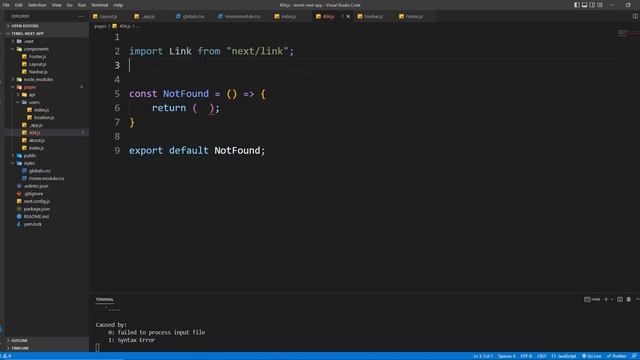
Task: Open the yarn.lock file
Action: pyautogui.click(x=32, y=224)
